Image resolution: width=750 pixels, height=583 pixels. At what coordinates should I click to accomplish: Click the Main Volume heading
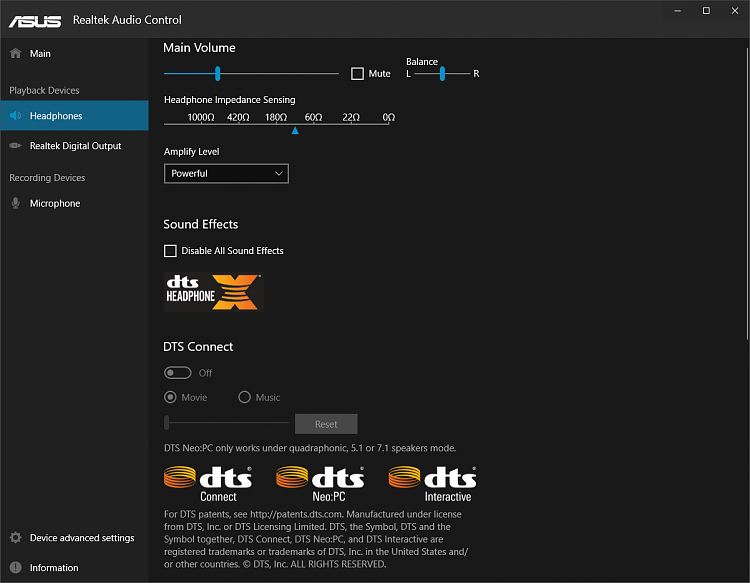coord(199,48)
